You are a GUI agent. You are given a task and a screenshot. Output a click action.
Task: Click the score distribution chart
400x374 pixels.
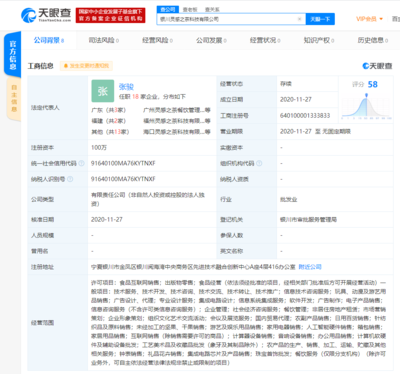pyautogui.click(x=366, y=106)
